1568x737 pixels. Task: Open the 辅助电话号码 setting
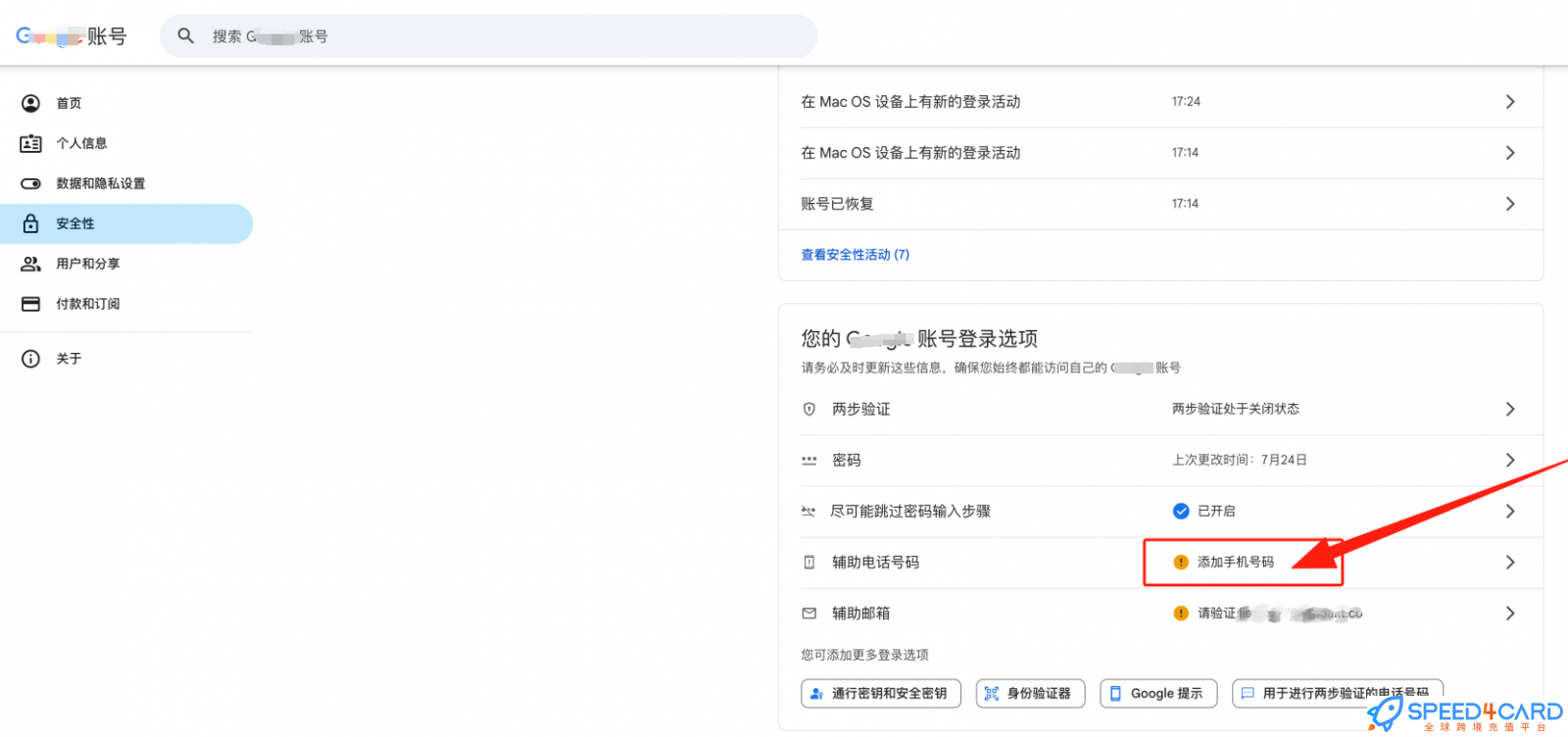point(1160,563)
